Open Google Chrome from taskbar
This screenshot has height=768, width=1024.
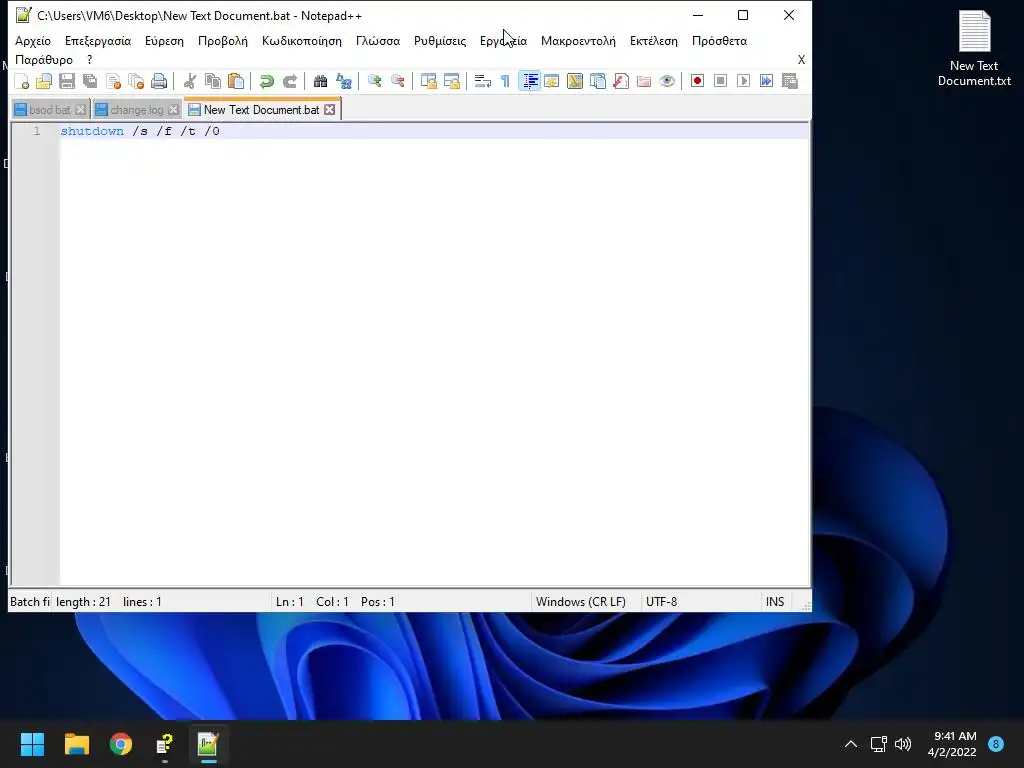coord(121,744)
